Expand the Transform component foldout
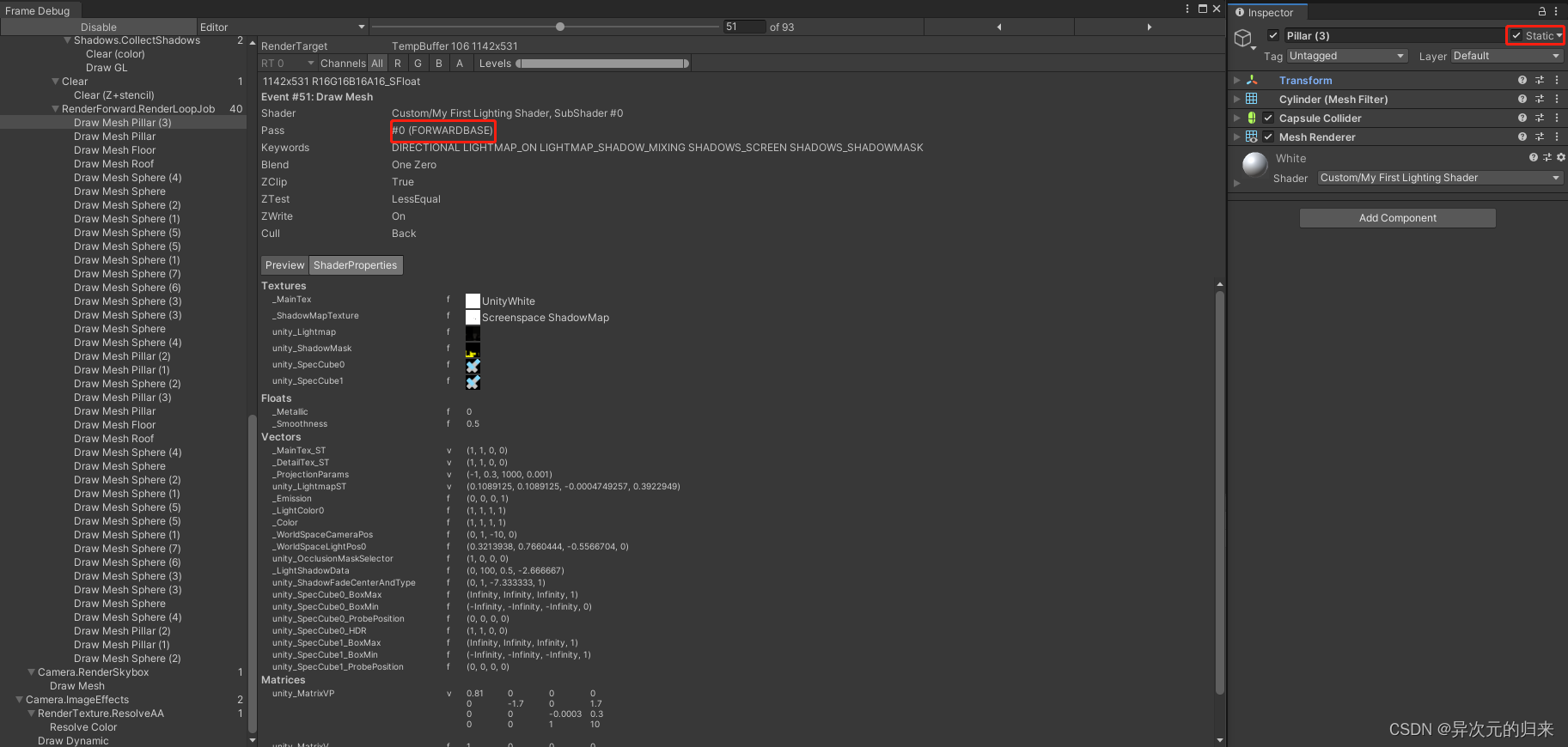 [1236, 80]
